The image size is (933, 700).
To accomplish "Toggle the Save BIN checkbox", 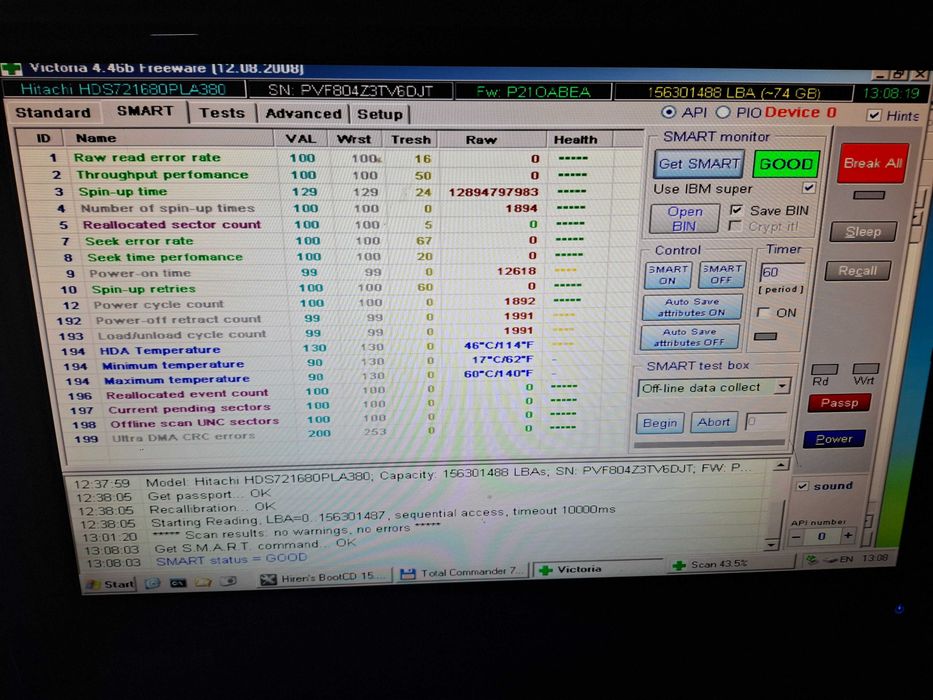I will pyautogui.click(x=736, y=210).
